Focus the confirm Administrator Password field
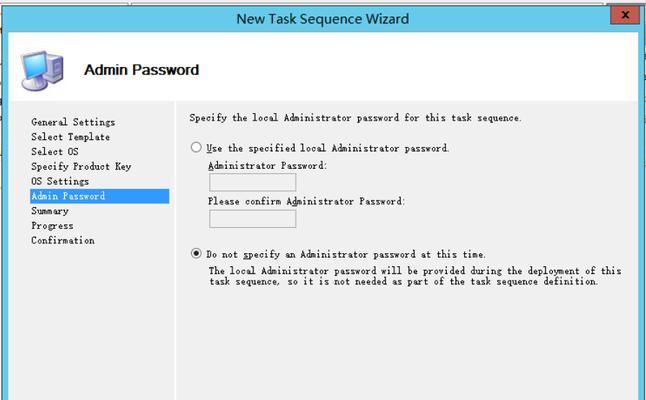This screenshot has height=400, width=646. [x=252, y=218]
